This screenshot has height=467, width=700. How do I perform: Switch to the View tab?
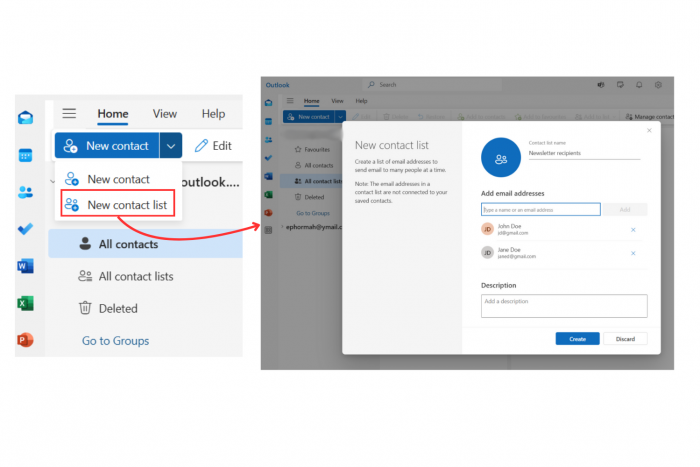pos(165,114)
